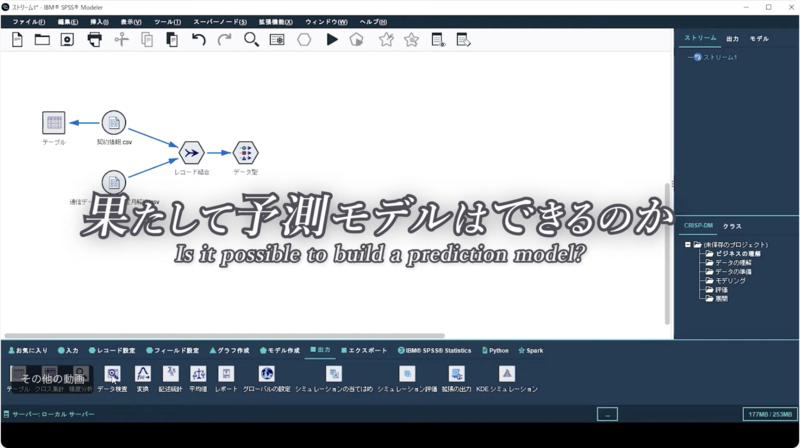Open the ファイル(F) menu
Screen dimensions: 800x448
(29, 22)
